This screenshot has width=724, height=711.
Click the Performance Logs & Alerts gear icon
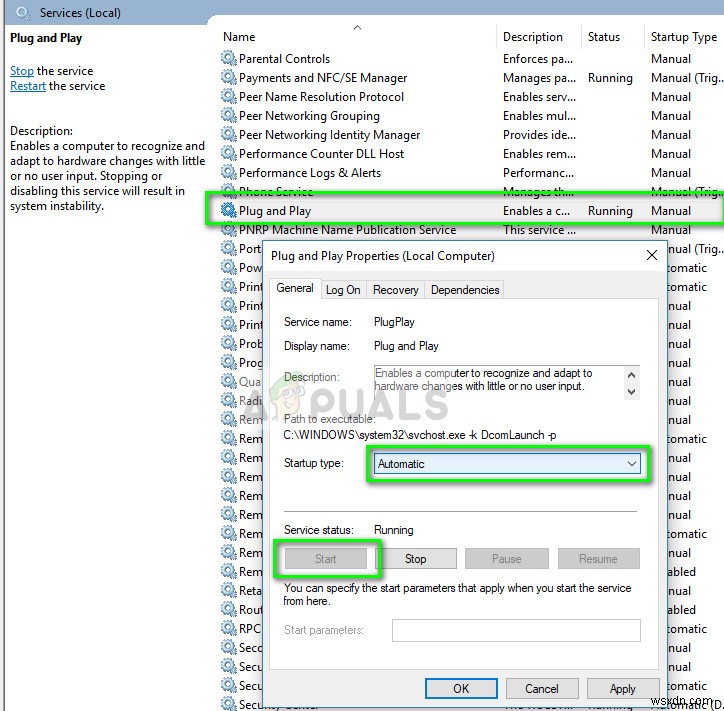click(229, 172)
